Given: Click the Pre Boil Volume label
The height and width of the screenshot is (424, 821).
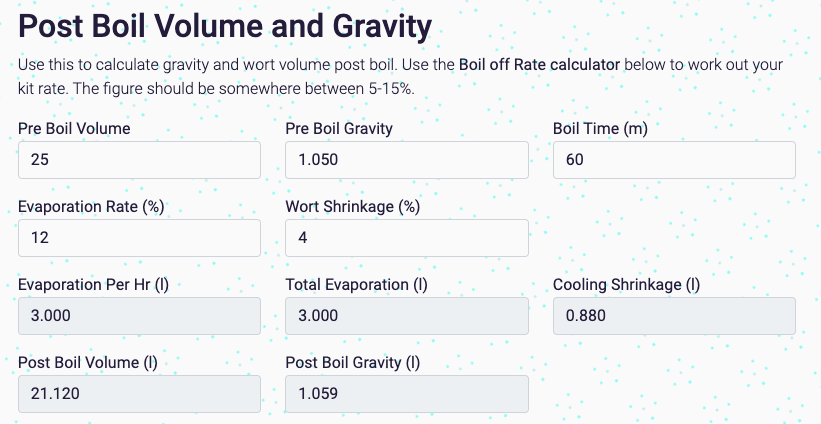Looking at the screenshot, I should [74, 128].
